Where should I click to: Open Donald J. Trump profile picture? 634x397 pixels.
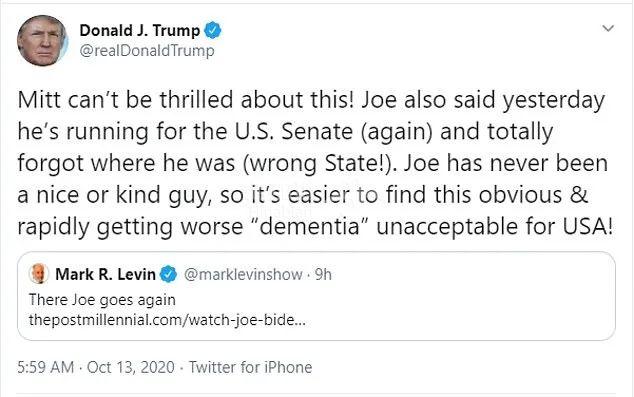pyautogui.click(x=42, y=40)
